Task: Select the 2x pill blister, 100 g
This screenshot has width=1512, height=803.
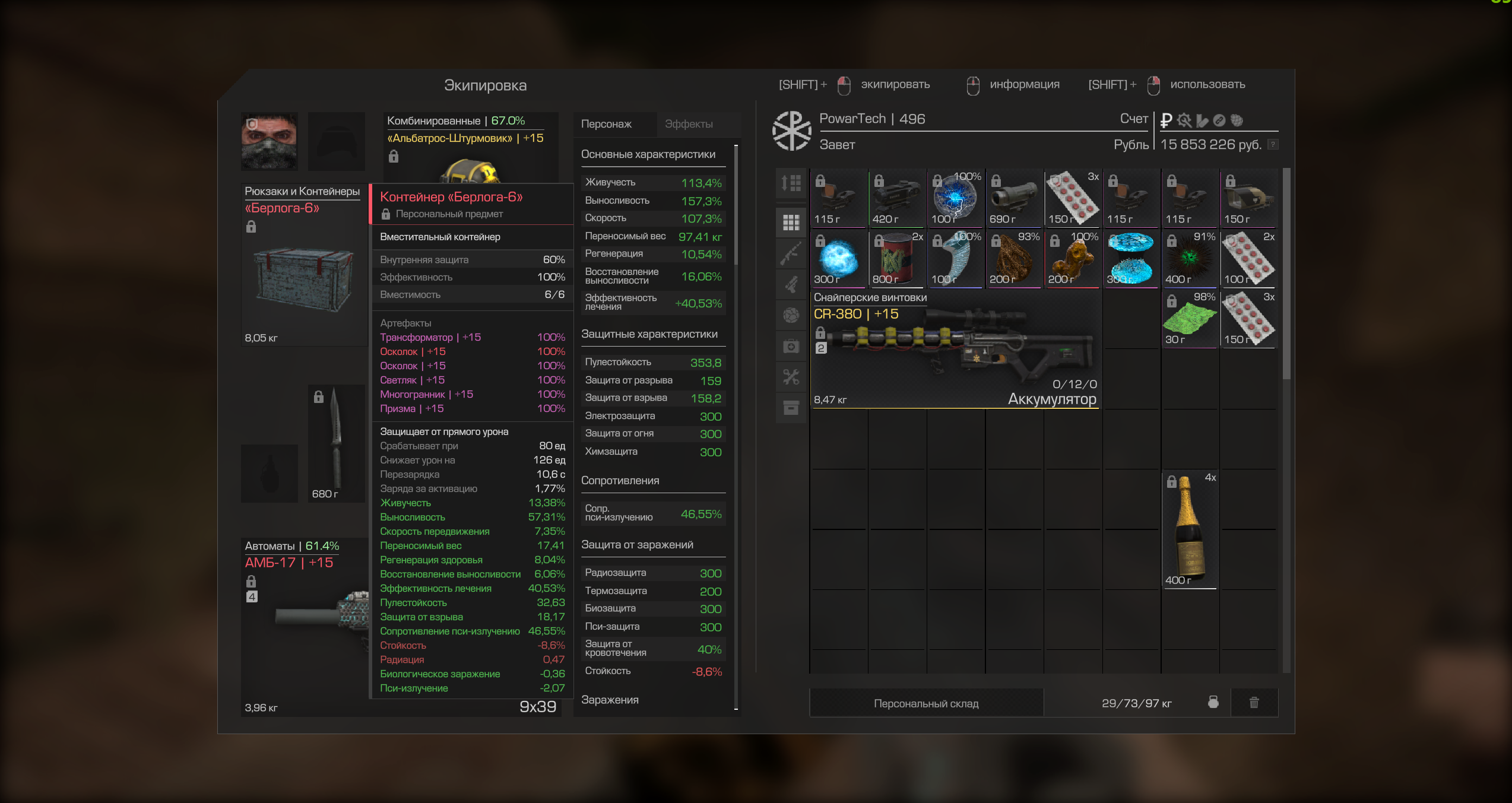Action: coord(1248,258)
